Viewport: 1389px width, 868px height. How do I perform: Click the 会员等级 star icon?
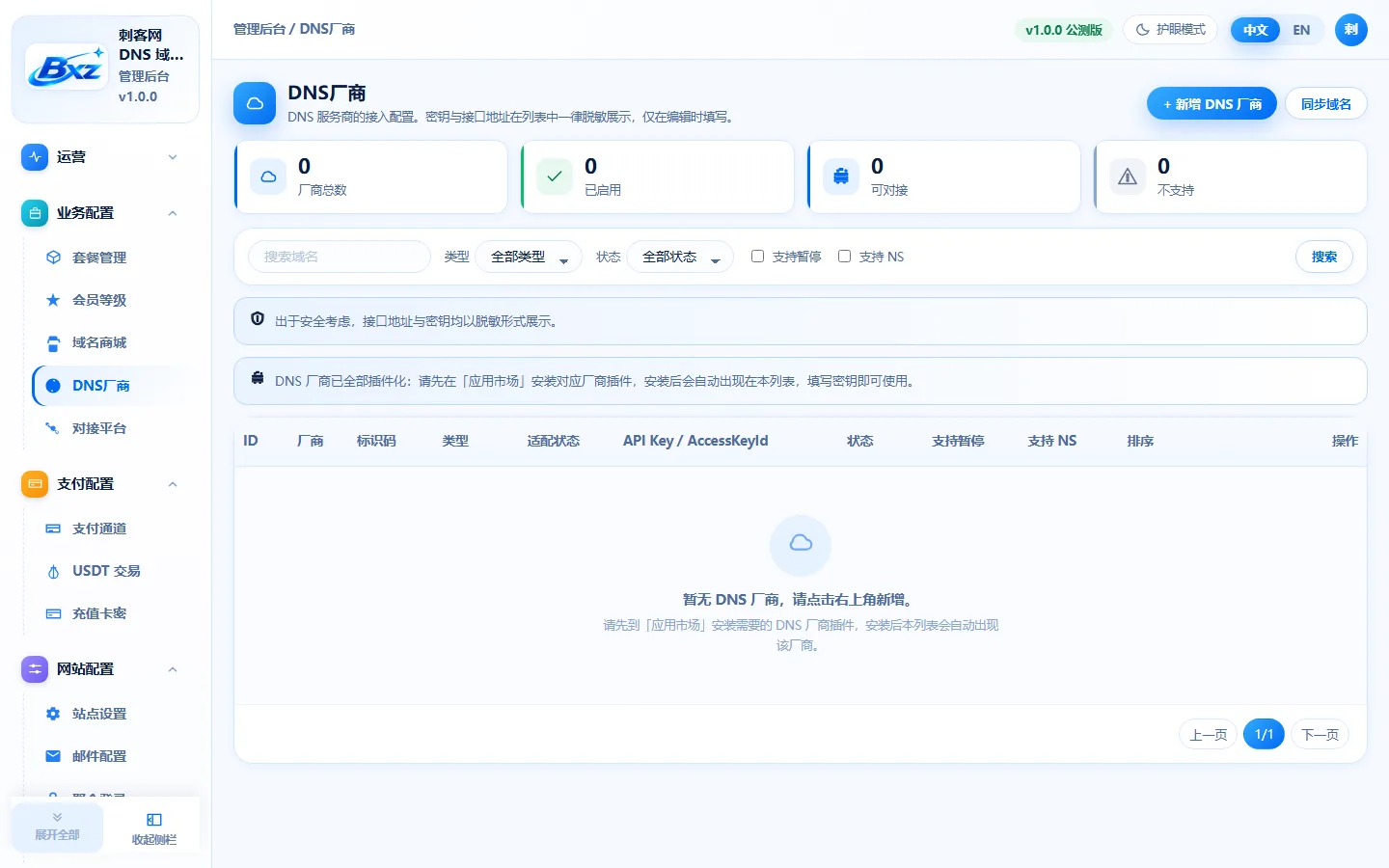[x=53, y=300]
